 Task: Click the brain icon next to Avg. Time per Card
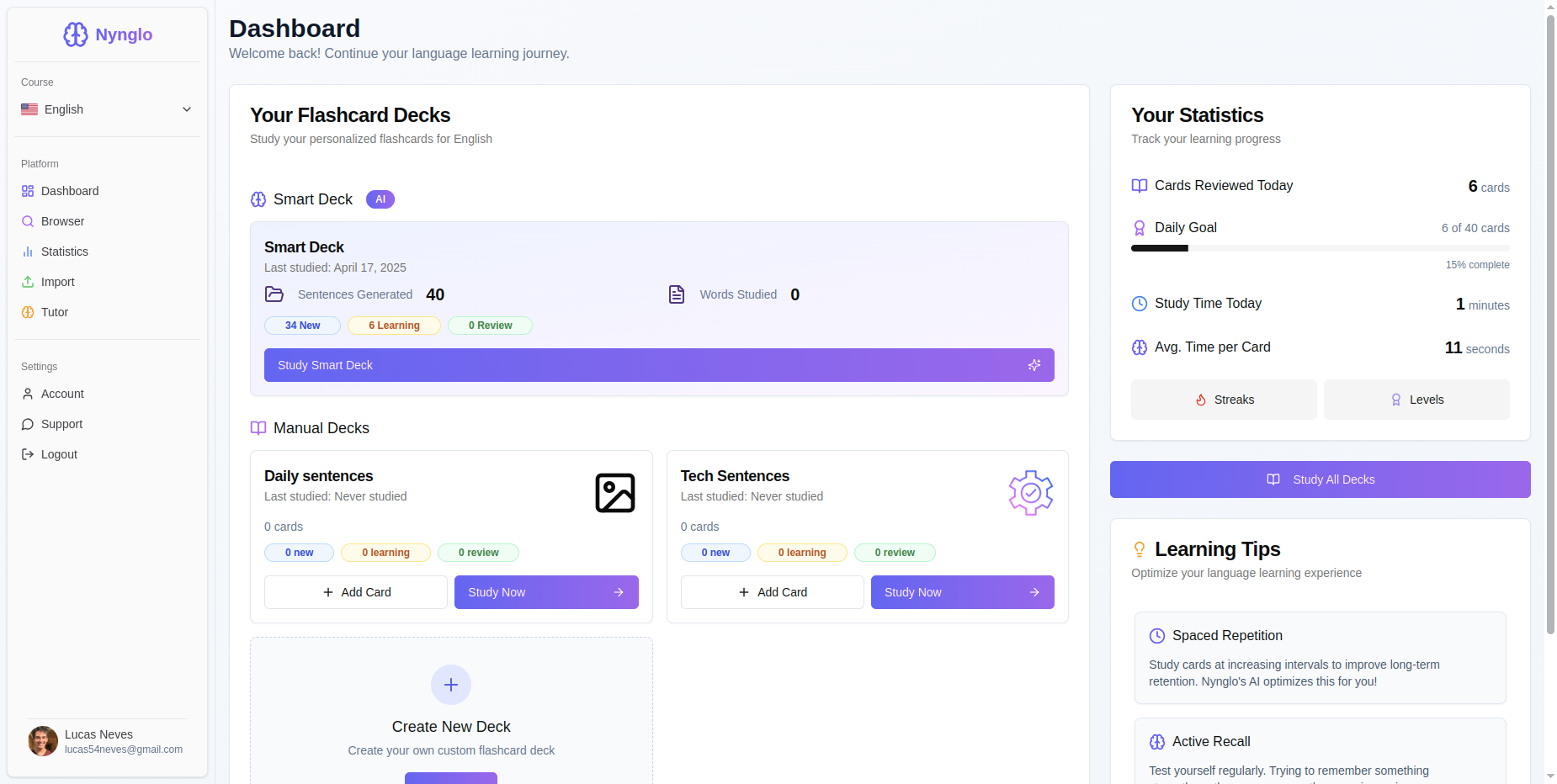coord(1140,347)
